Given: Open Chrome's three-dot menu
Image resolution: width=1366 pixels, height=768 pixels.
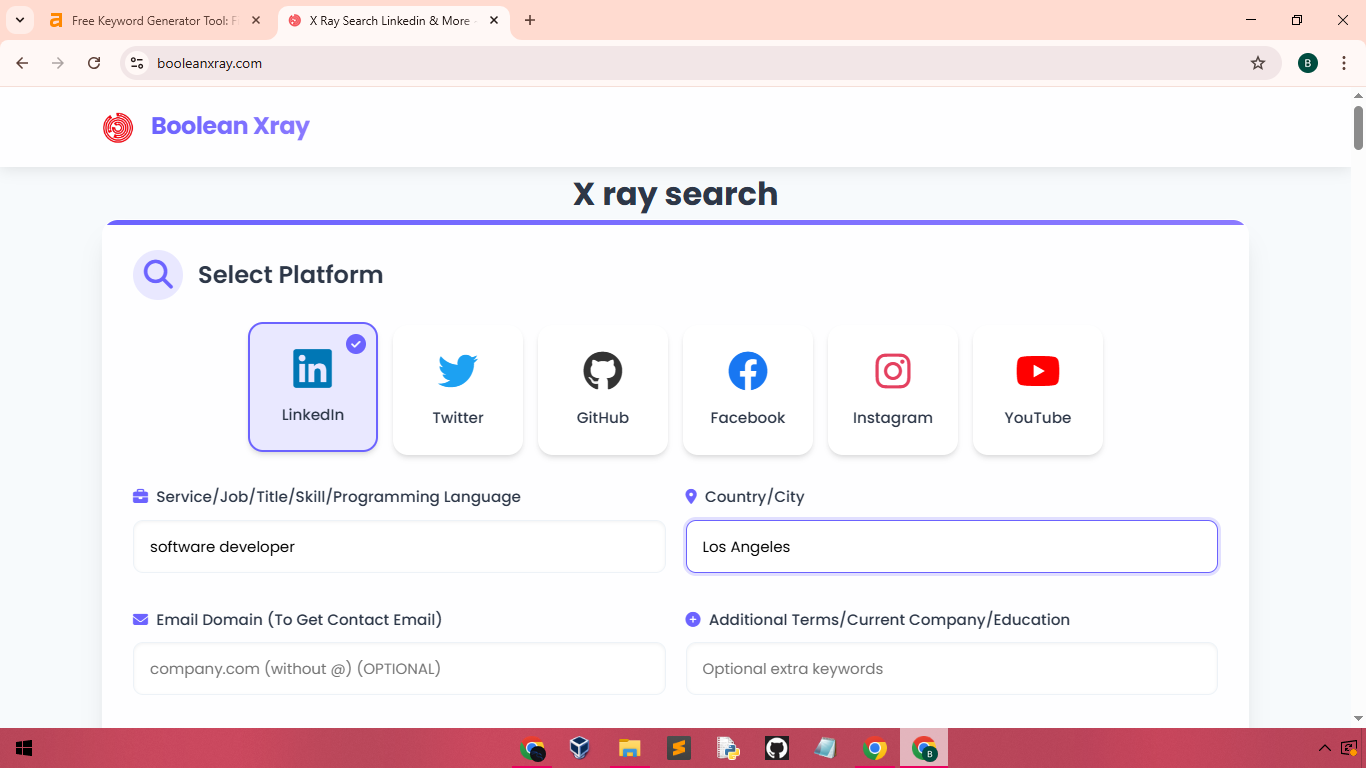Looking at the screenshot, I should tap(1344, 63).
